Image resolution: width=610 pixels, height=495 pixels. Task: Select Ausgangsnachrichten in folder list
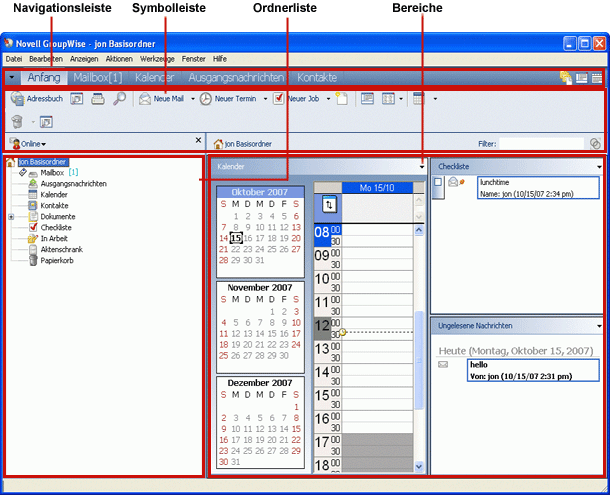[x=74, y=184]
